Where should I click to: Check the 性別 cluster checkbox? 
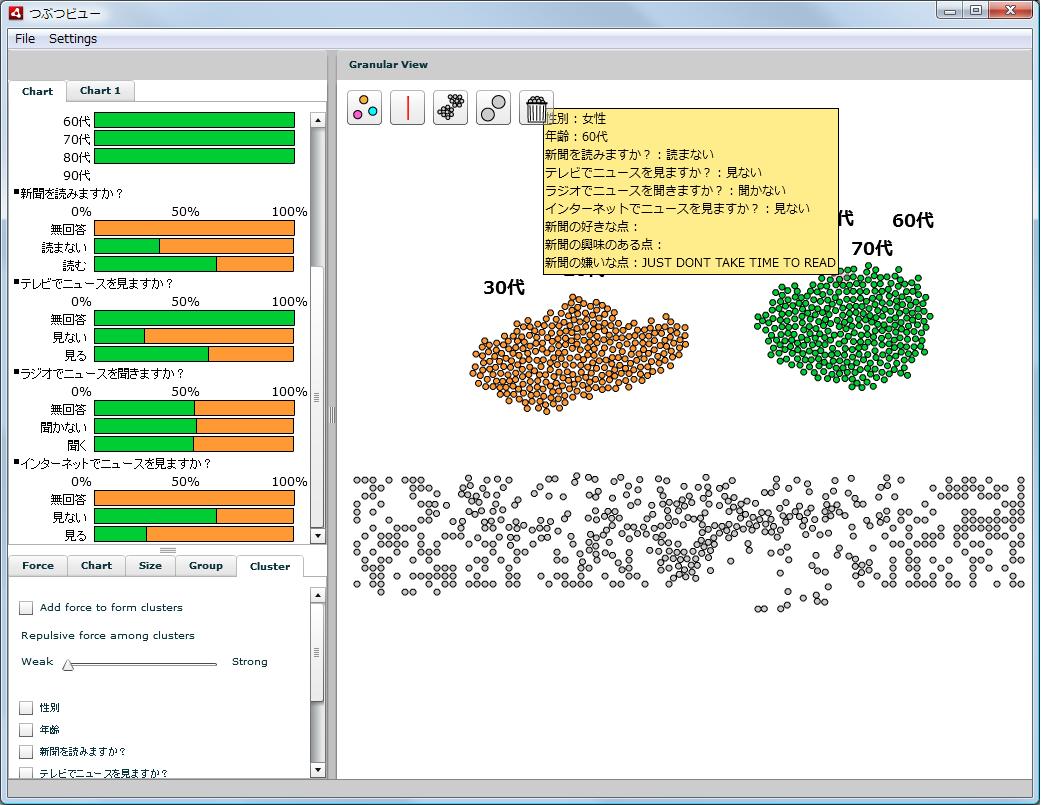pos(26,708)
